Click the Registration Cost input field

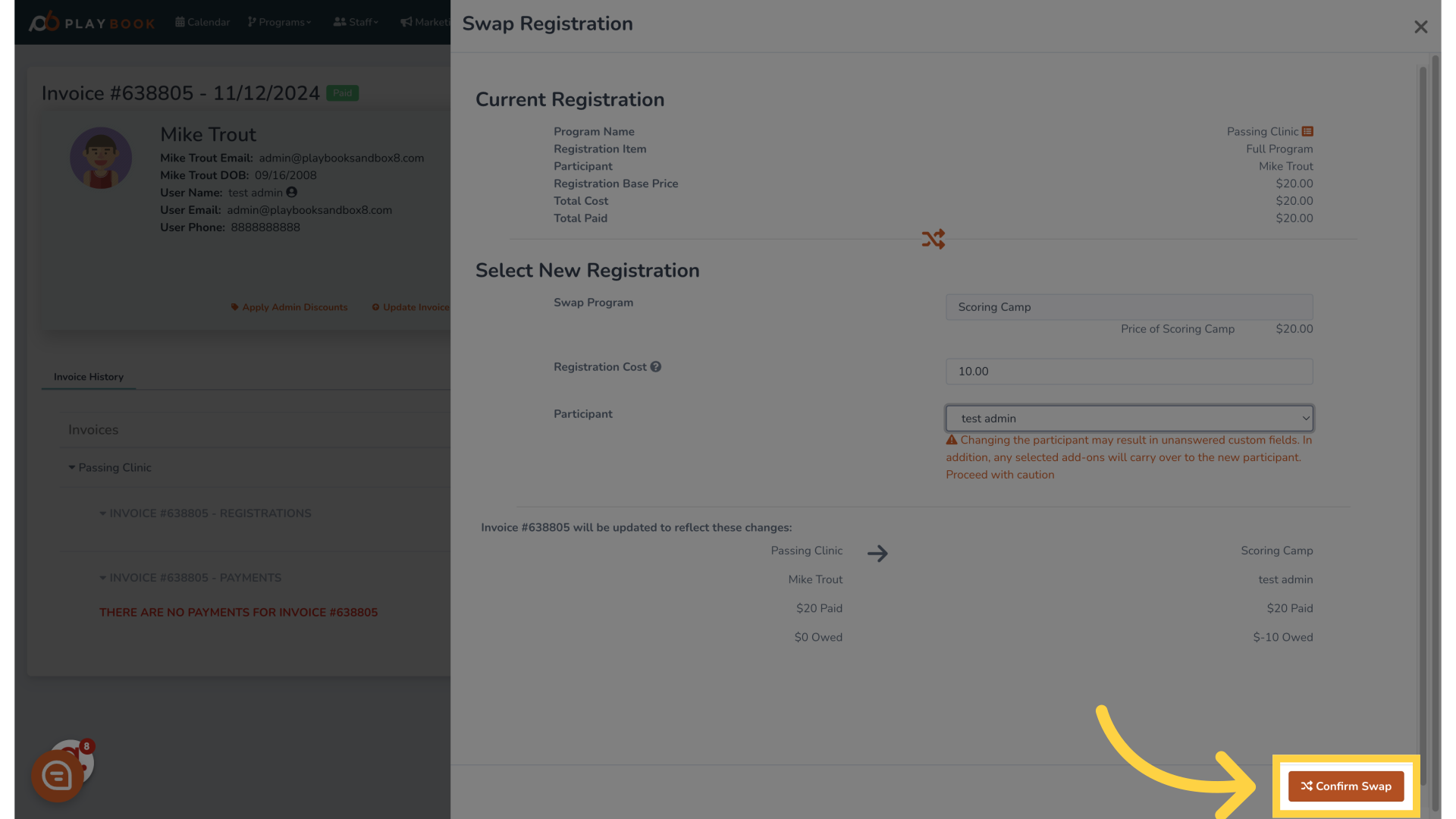click(1128, 371)
